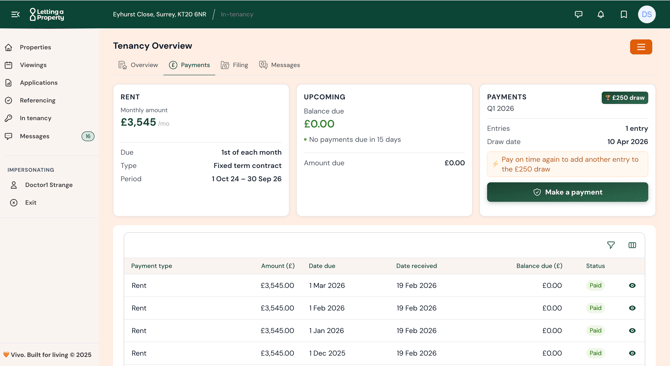Viewport: 670px width, 366px height.
Task: Open In tenancy in the sidebar
Action: (x=35, y=118)
